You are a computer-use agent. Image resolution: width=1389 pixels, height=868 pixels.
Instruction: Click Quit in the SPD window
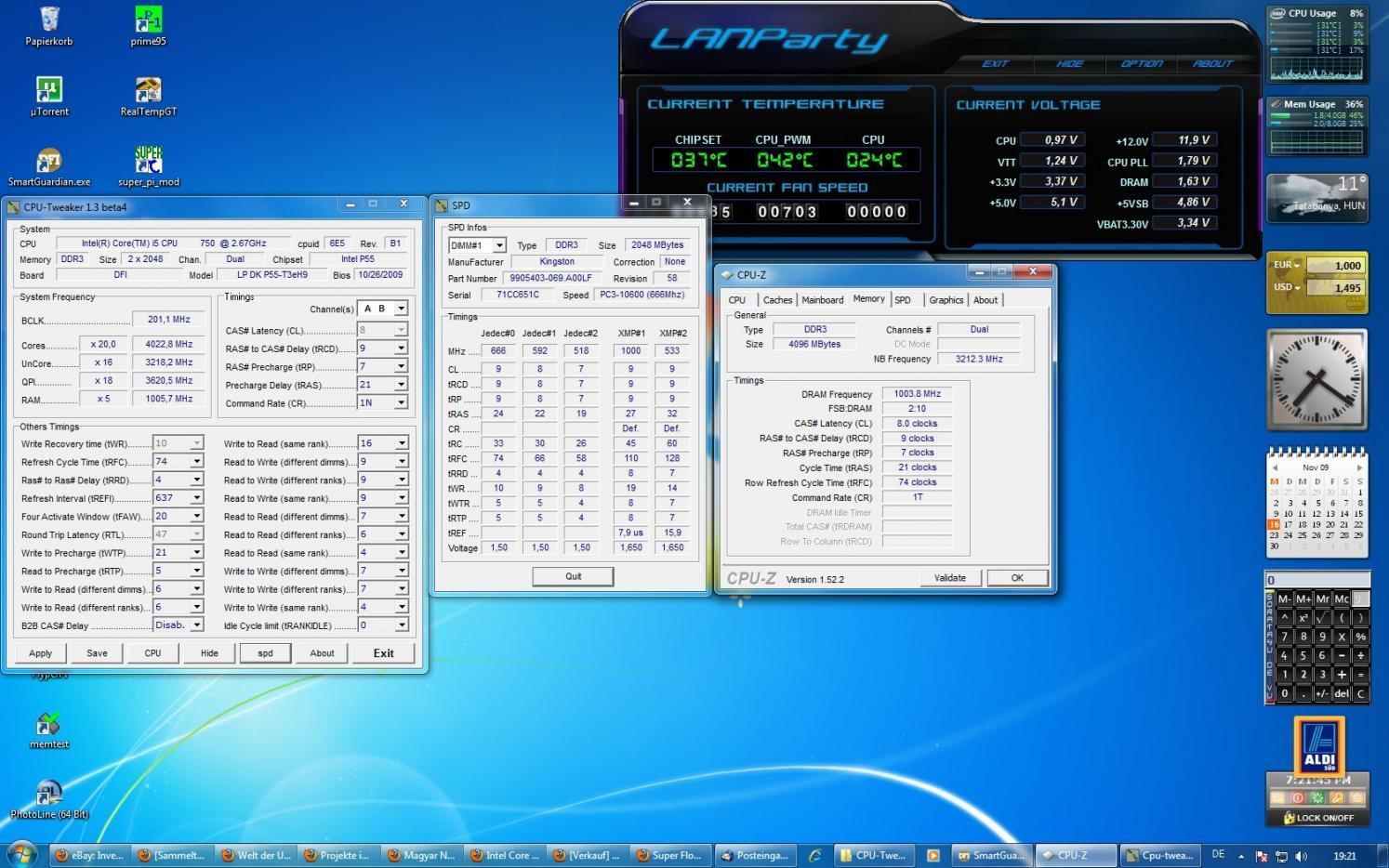(573, 576)
